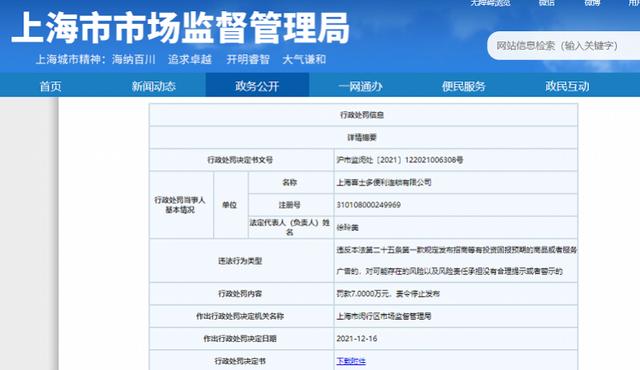Click the 详情摘要 table row
The width and height of the screenshot is (640, 370).
pyautogui.click(x=363, y=137)
